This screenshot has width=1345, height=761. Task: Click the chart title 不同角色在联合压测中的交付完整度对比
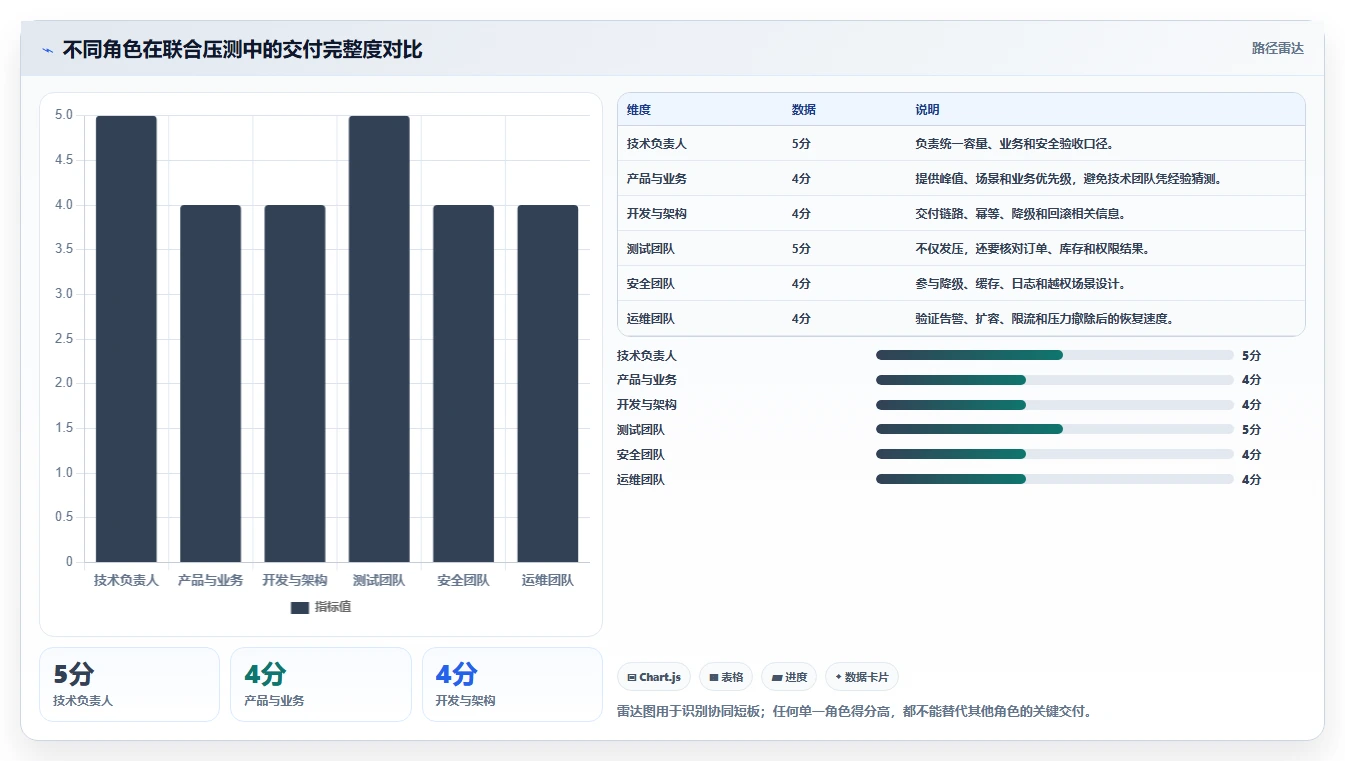pos(243,50)
